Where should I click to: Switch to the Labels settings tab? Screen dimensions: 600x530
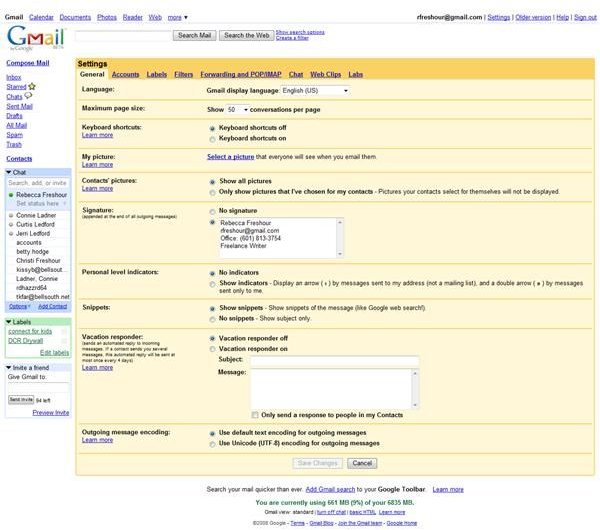point(157,74)
